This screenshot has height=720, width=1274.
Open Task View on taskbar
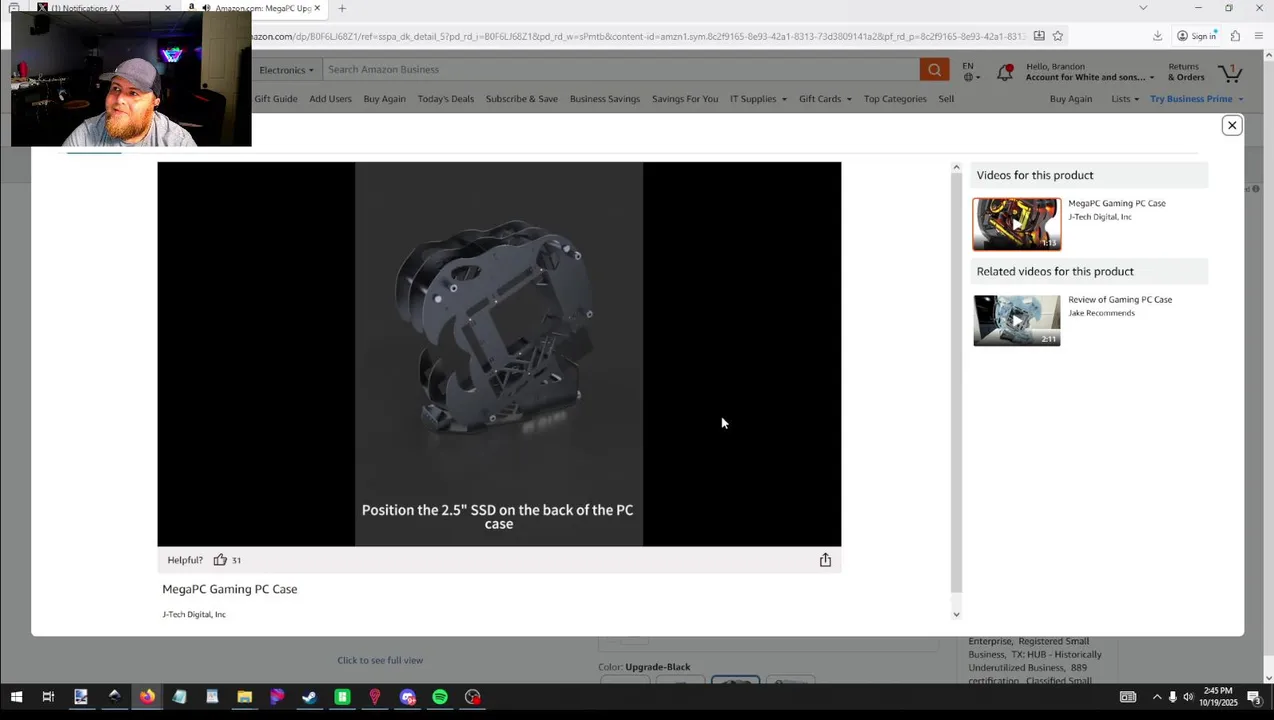(48, 697)
